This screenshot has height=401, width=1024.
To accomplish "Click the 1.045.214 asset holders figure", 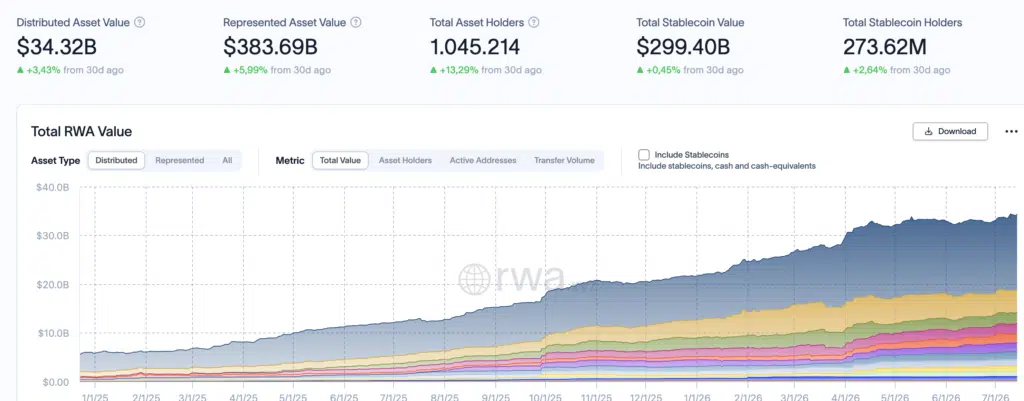I will pyautogui.click(x=475, y=47).
